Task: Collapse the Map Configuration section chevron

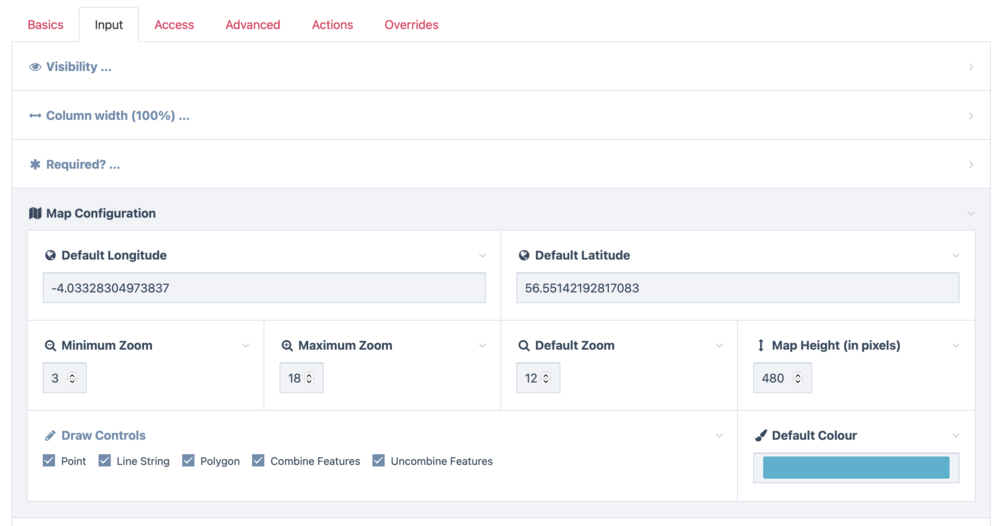Action: 970,213
